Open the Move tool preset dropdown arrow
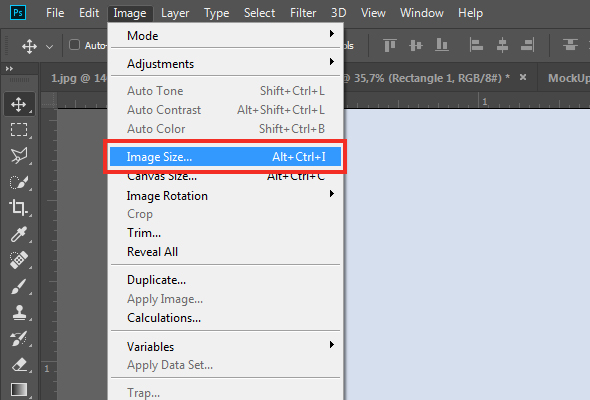 pos(49,47)
